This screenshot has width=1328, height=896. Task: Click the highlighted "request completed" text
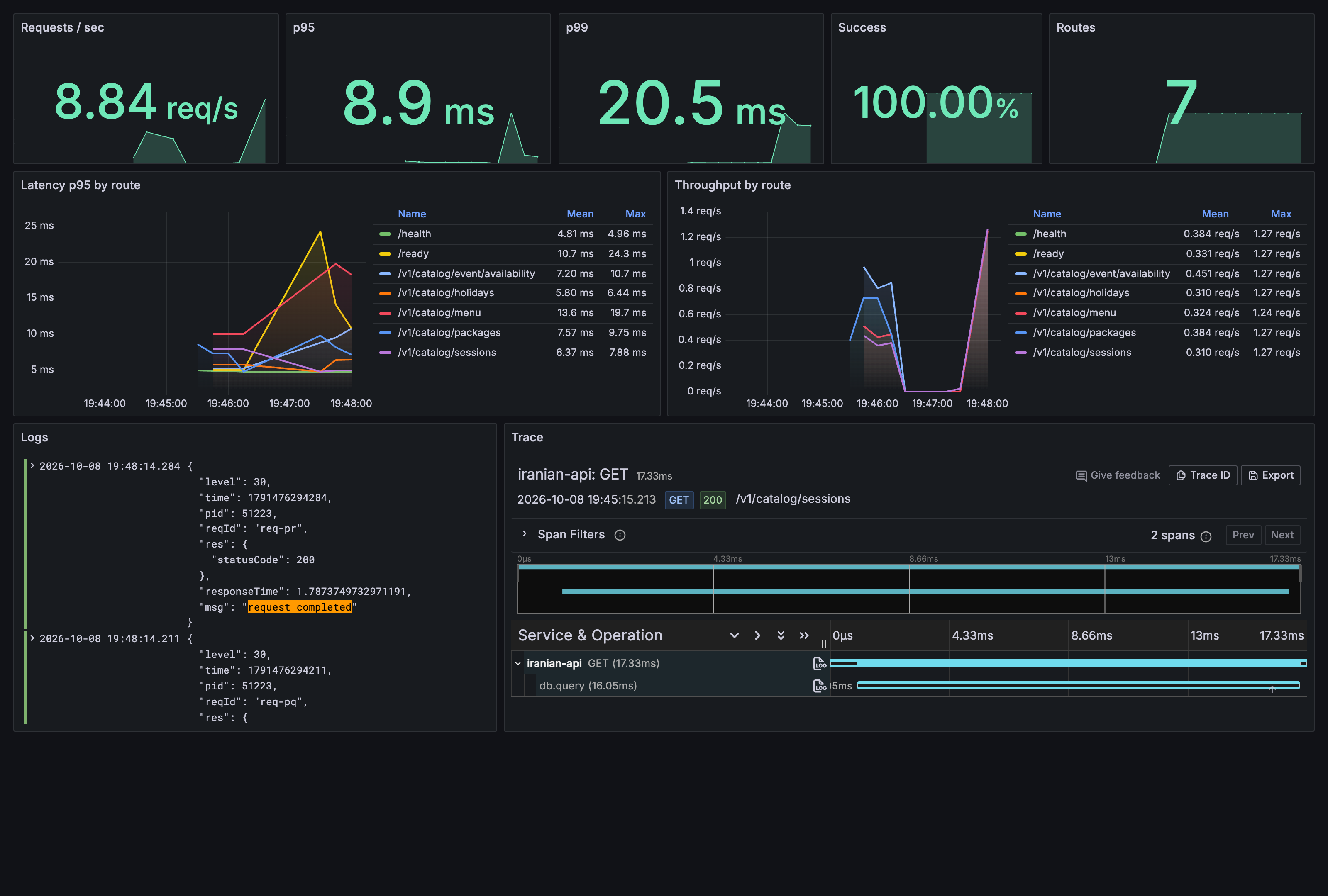click(x=300, y=607)
